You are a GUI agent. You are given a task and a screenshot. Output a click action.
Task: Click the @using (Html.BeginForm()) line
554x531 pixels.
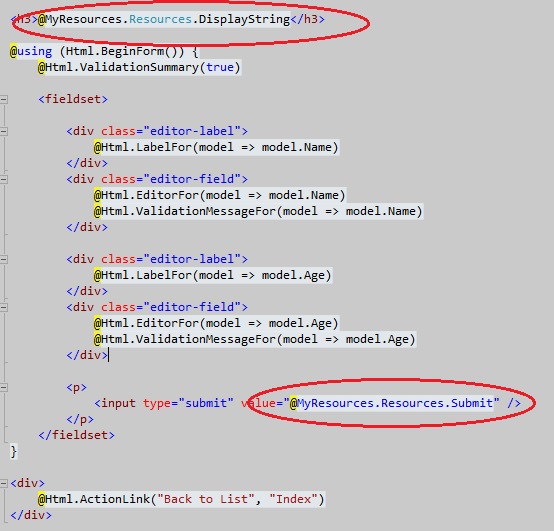(x=104, y=52)
